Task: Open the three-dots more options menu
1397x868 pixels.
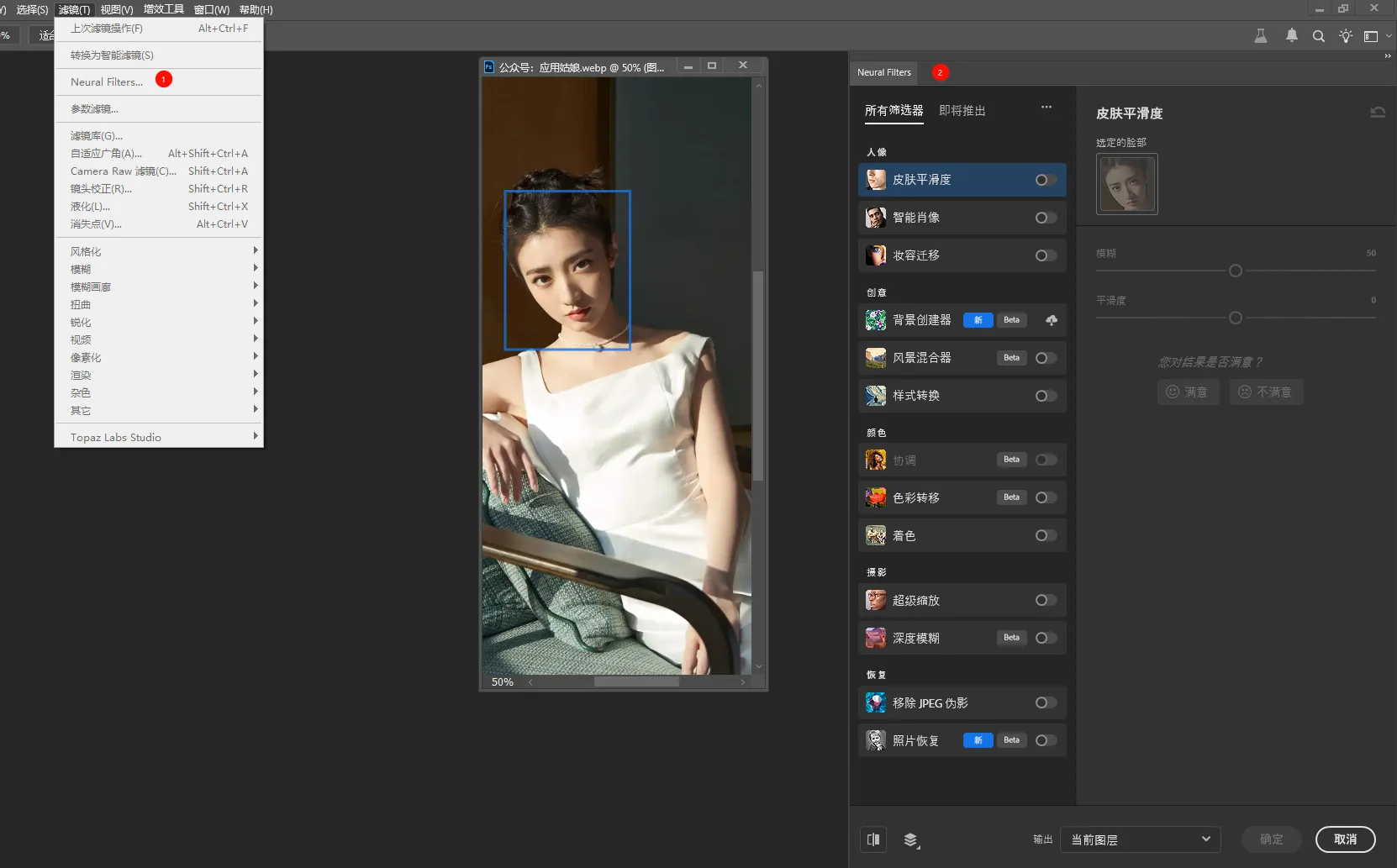Action: tap(1046, 108)
